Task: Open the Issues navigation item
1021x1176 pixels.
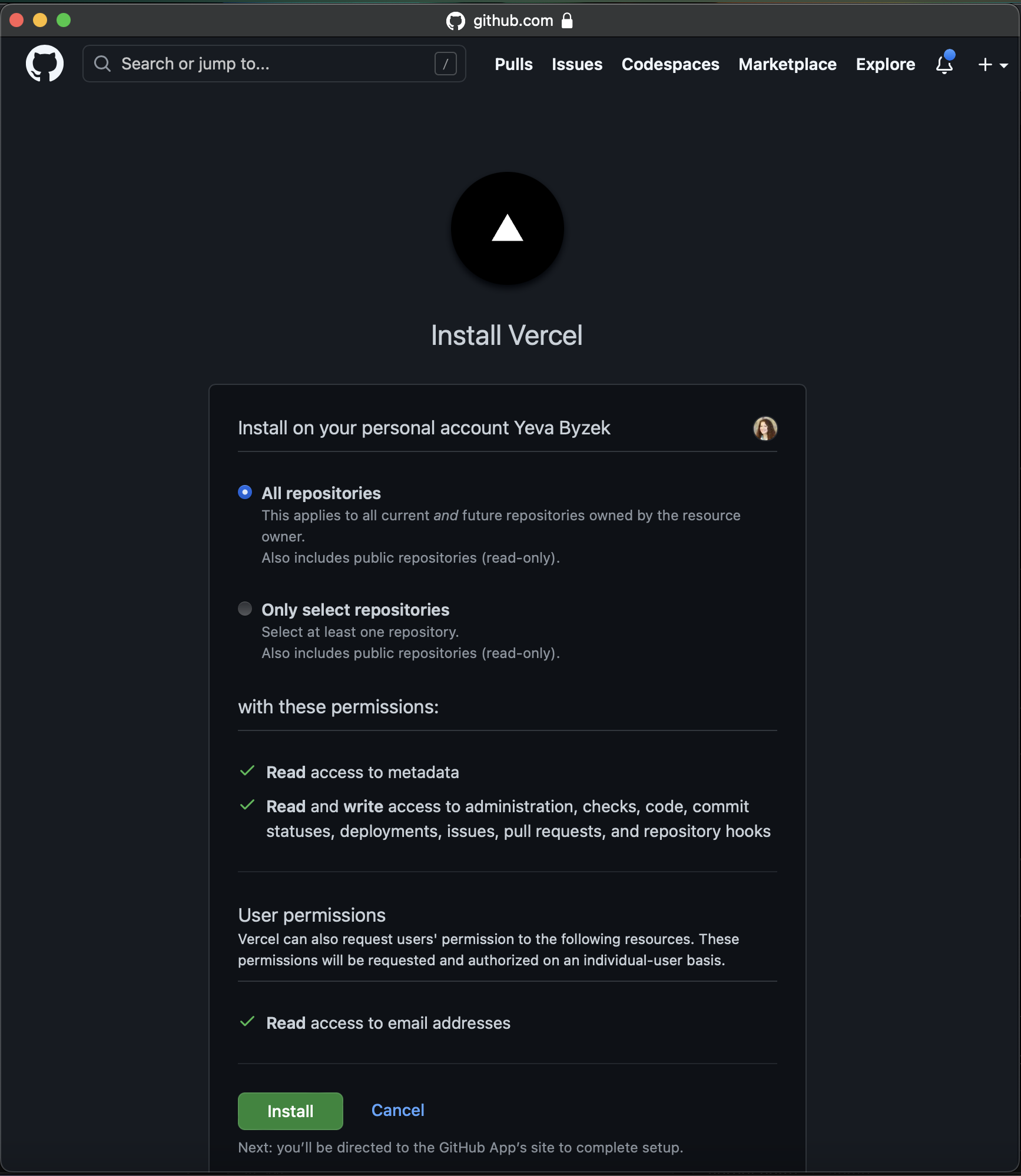Action: pyautogui.click(x=577, y=64)
